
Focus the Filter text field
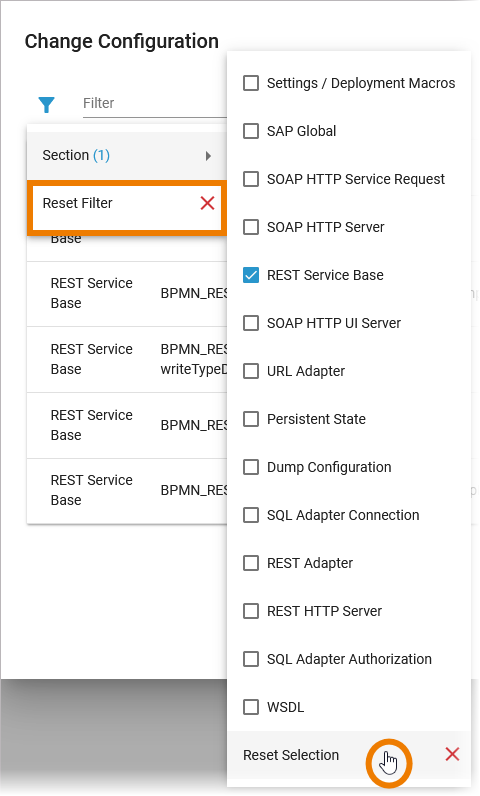(155, 104)
